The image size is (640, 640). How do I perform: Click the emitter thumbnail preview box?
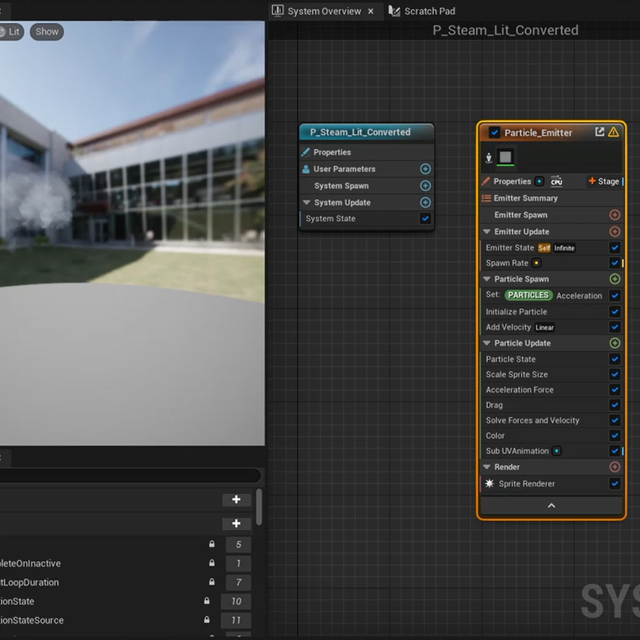click(x=505, y=157)
